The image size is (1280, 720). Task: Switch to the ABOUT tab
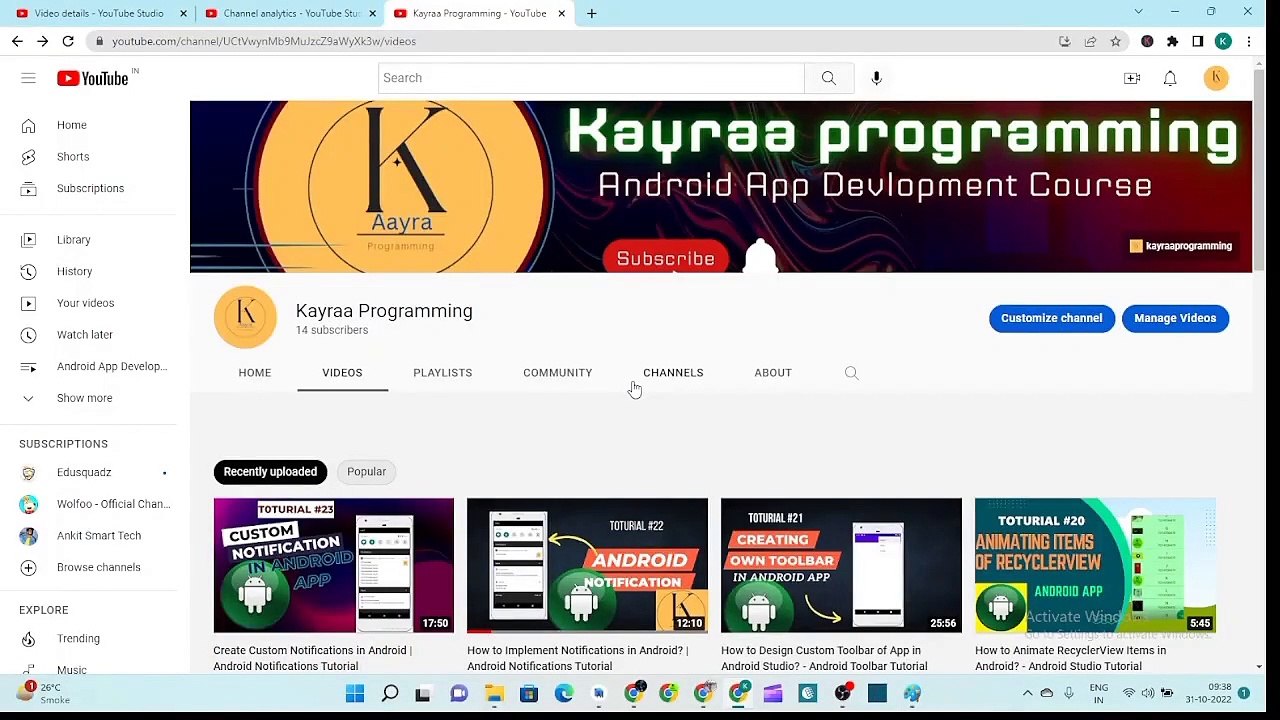[773, 373]
